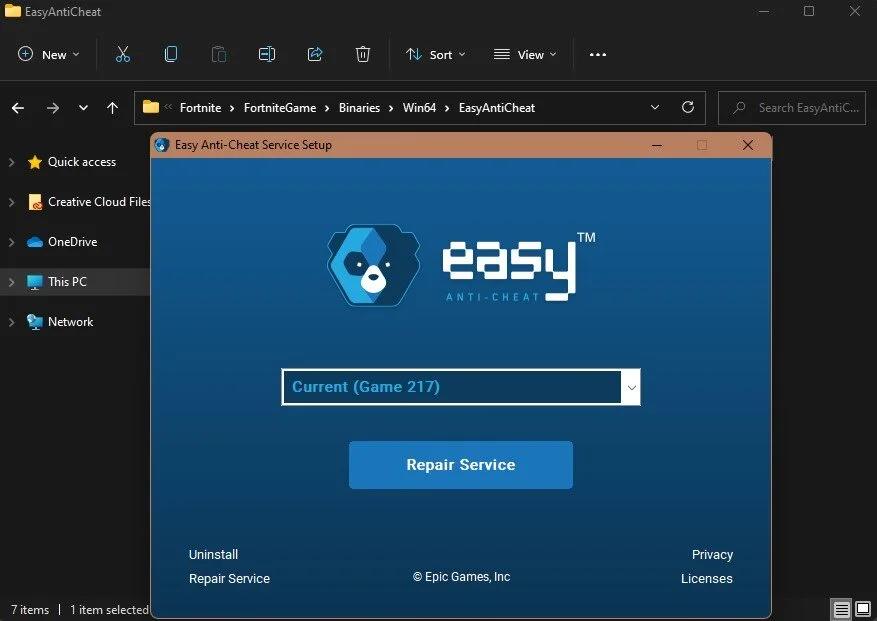This screenshot has height=621, width=877.
Task: Expand the This PC tree node
Action: point(11,282)
